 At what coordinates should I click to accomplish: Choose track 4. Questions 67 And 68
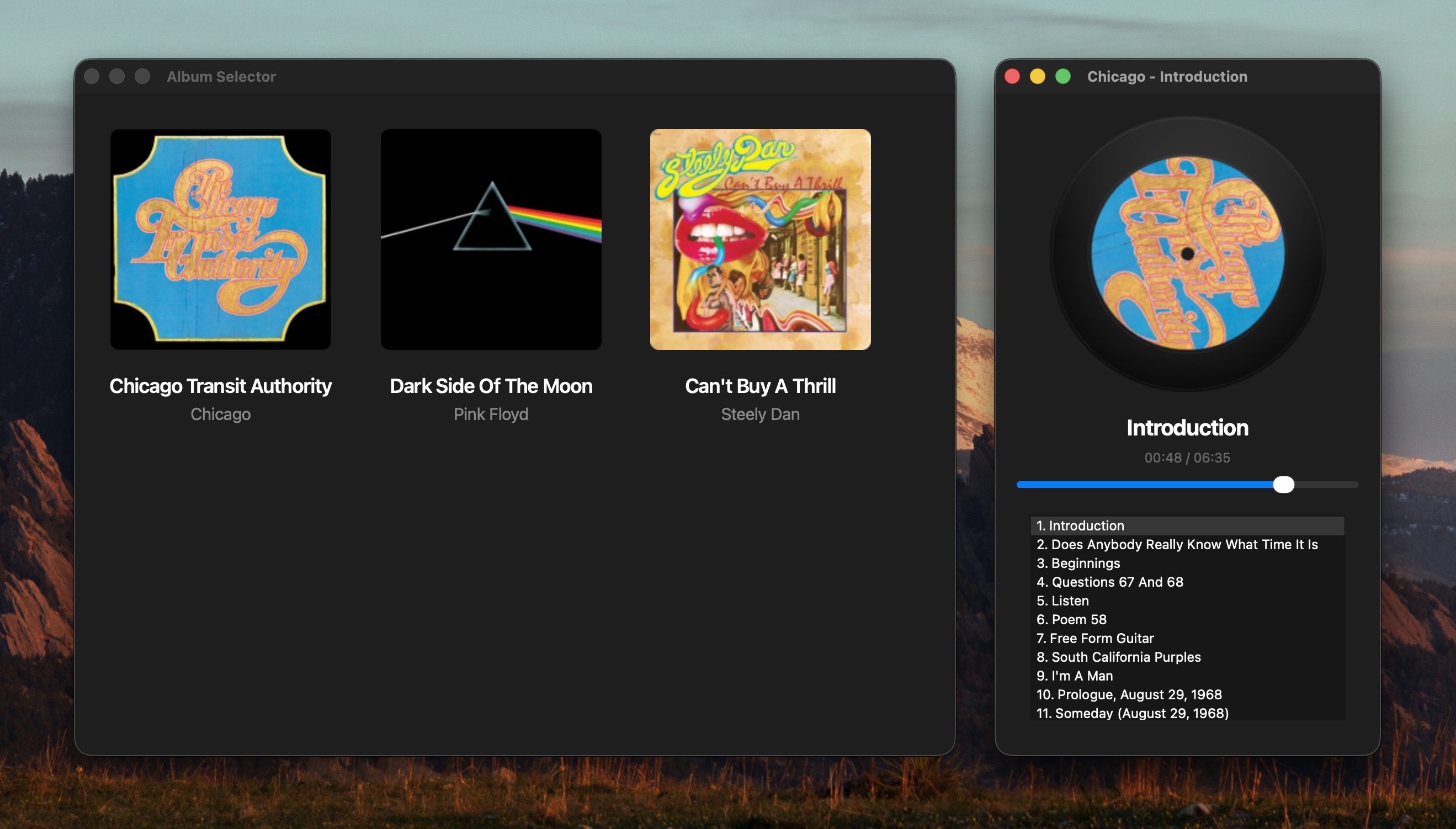[1109, 582]
